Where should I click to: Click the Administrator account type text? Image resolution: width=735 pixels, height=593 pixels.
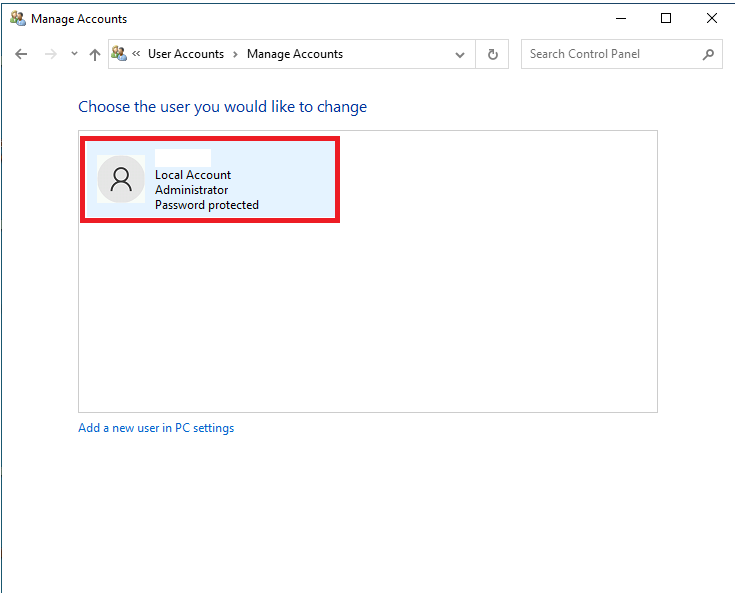pyautogui.click(x=192, y=190)
